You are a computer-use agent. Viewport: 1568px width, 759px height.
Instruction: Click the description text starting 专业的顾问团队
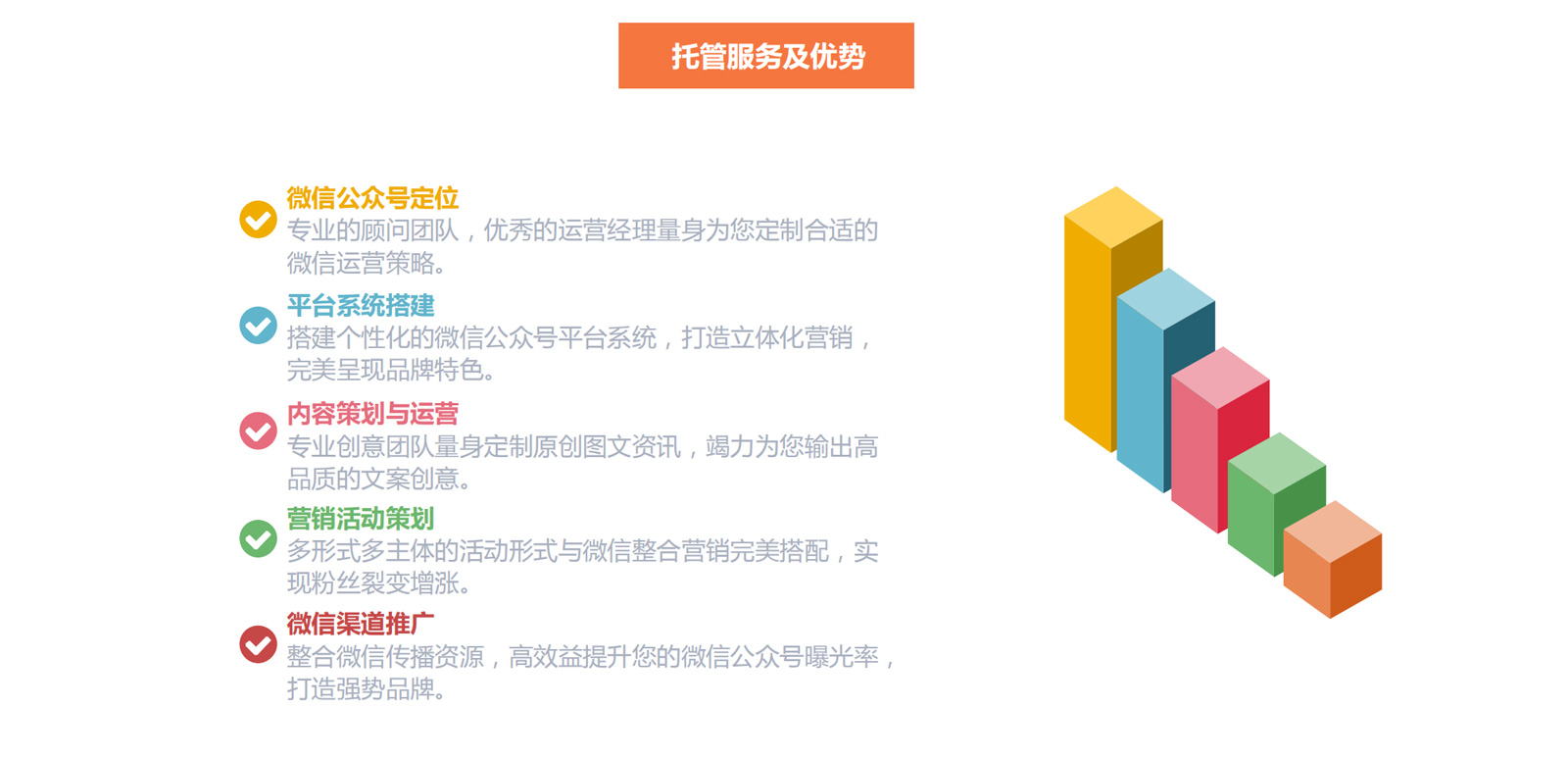(582, 246)
